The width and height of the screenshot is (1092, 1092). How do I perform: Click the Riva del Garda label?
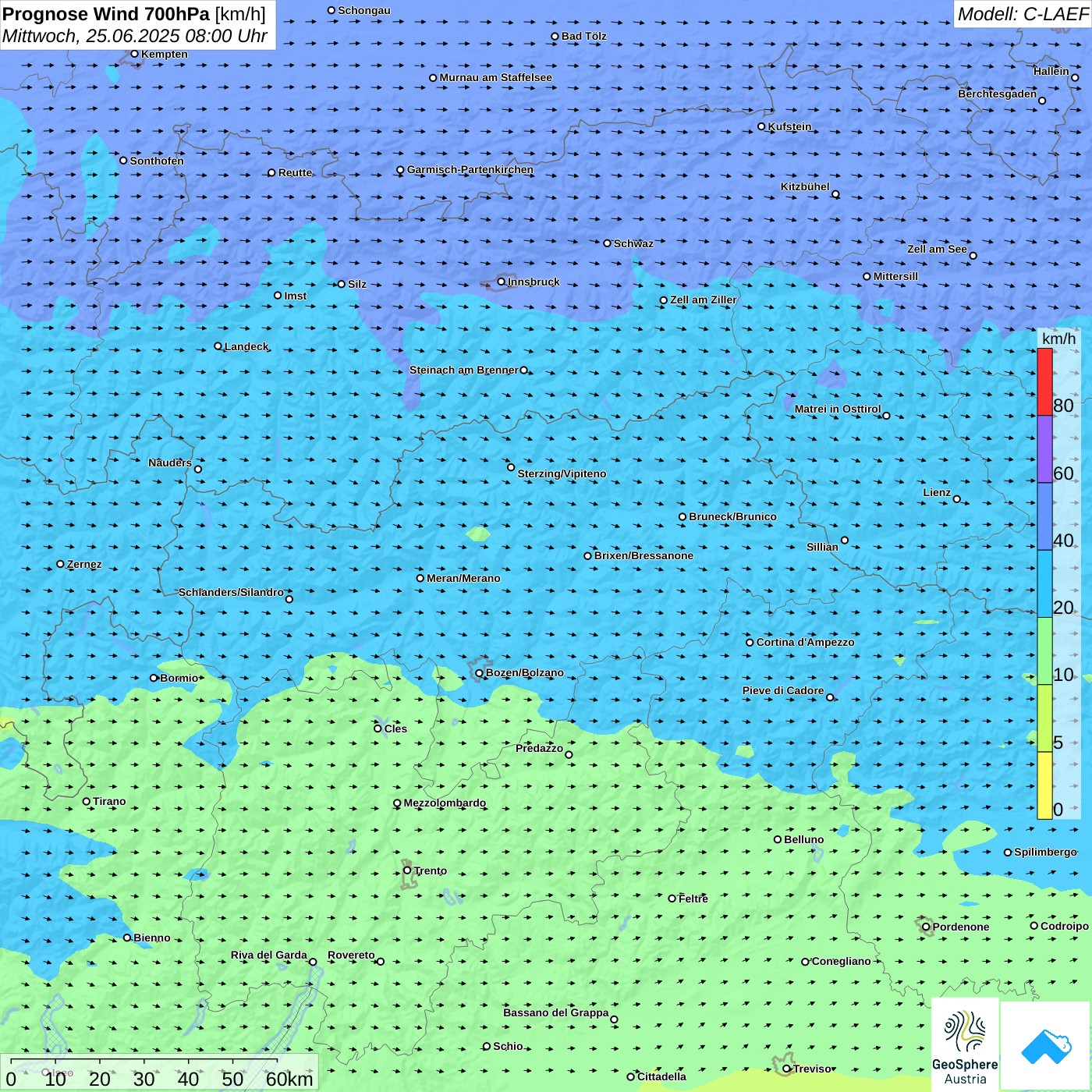[269, 955]
